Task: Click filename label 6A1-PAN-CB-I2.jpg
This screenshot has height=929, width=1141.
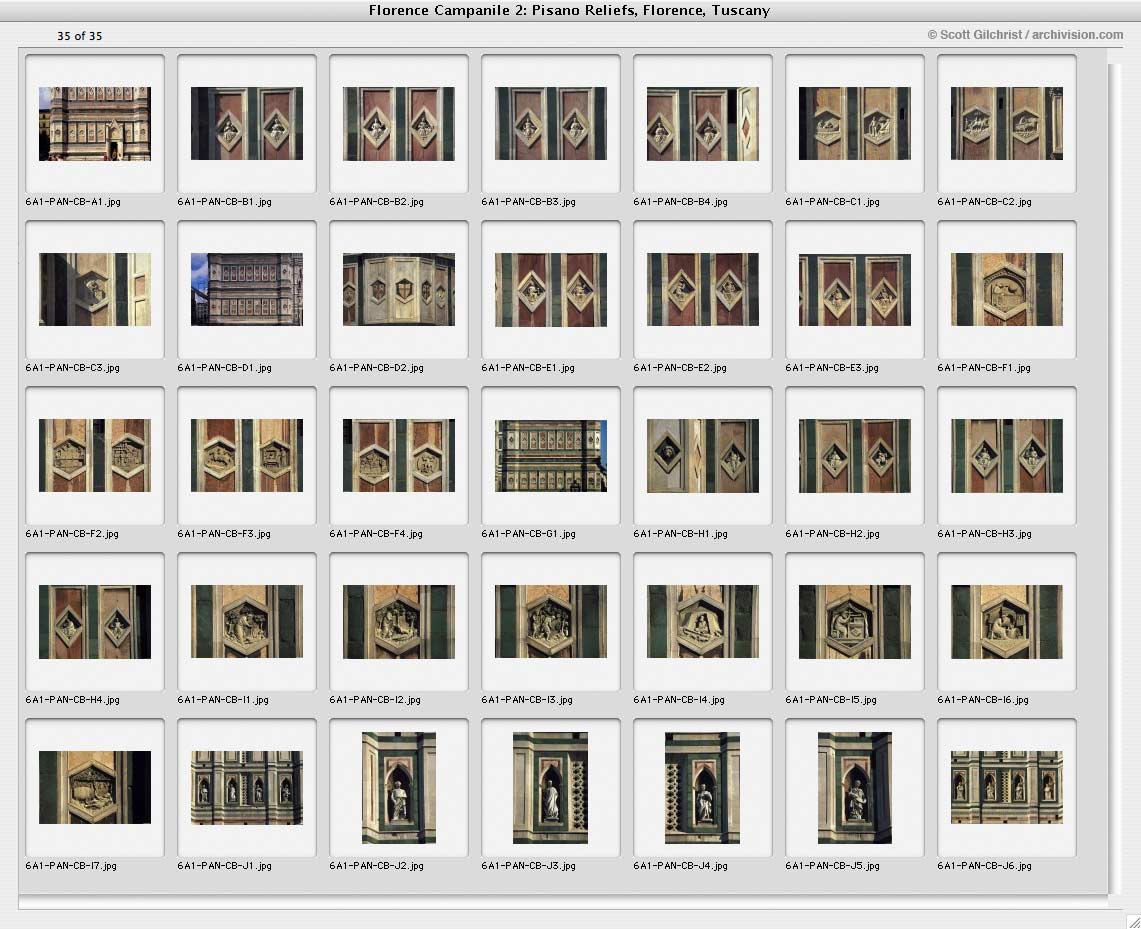Action: click(375, 699)
